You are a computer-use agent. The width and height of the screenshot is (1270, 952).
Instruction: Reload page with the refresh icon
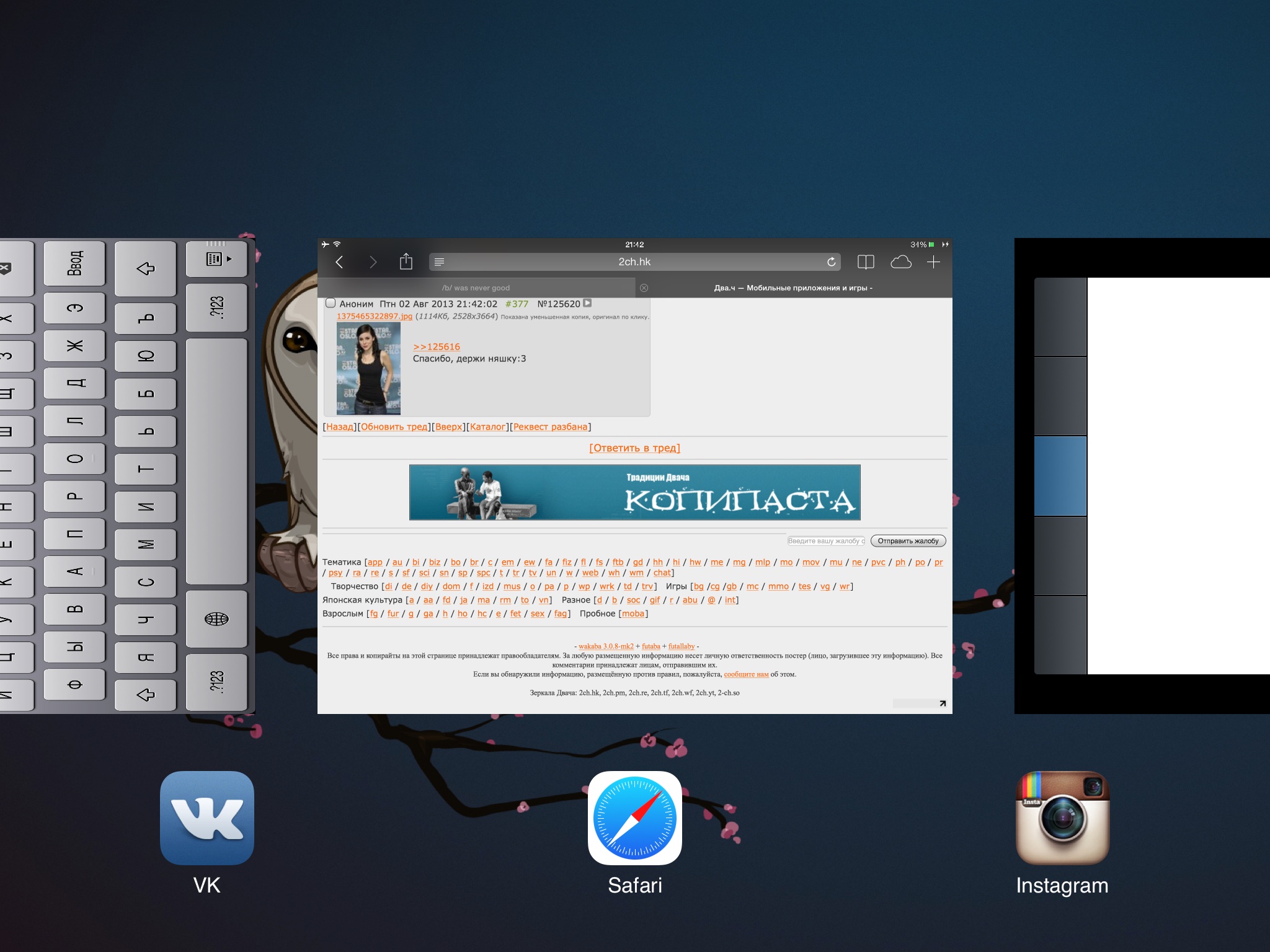pyautogui.click(x=831, y=262)
